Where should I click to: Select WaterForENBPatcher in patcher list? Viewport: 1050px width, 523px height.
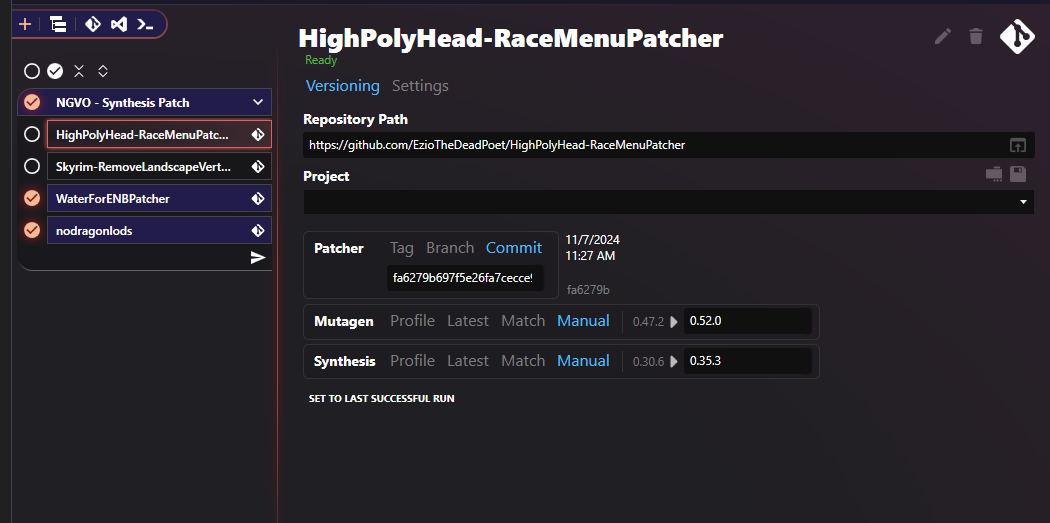click(159, 199)
